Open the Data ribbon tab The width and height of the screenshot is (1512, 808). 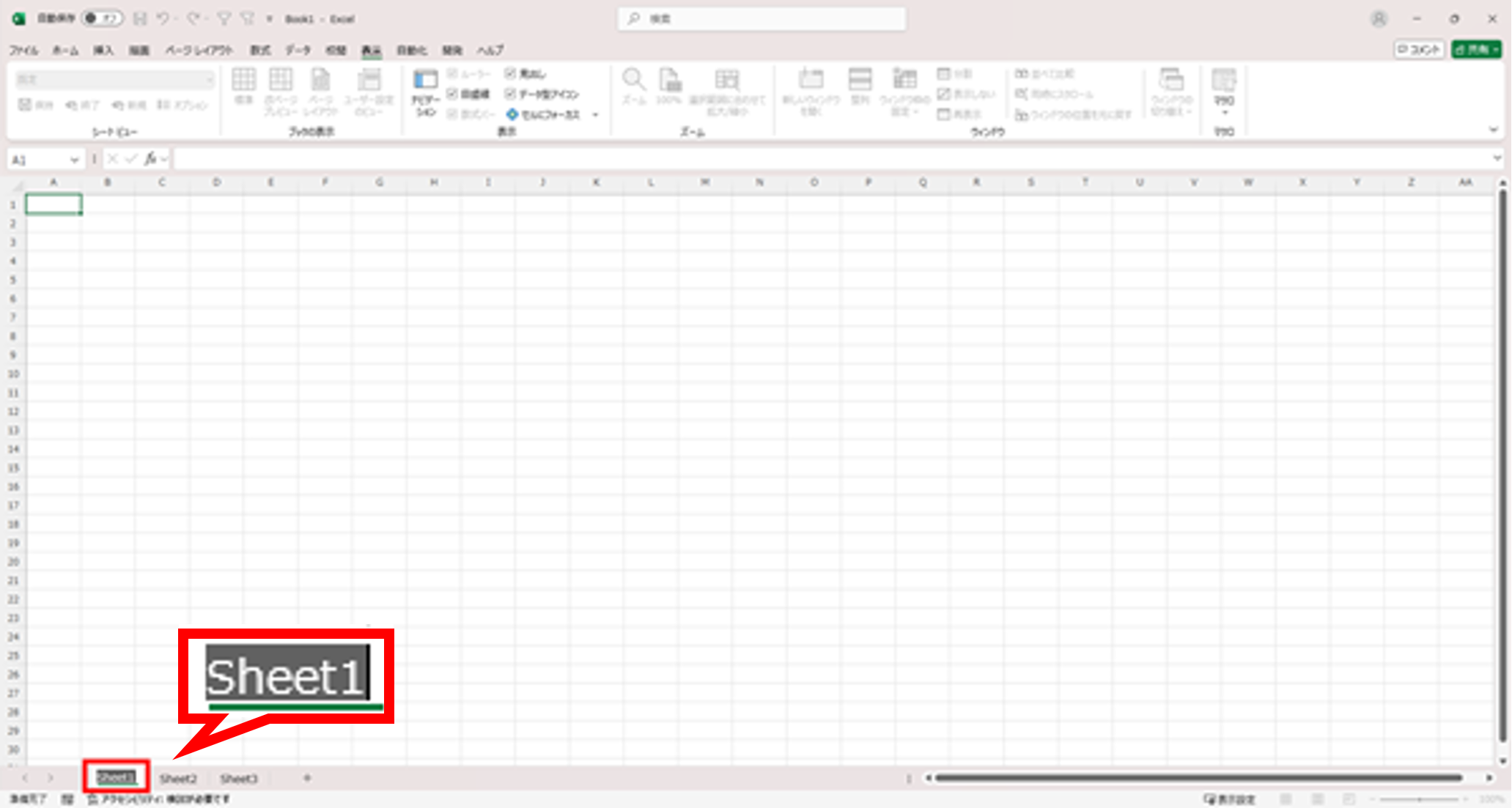coord(298,50)
